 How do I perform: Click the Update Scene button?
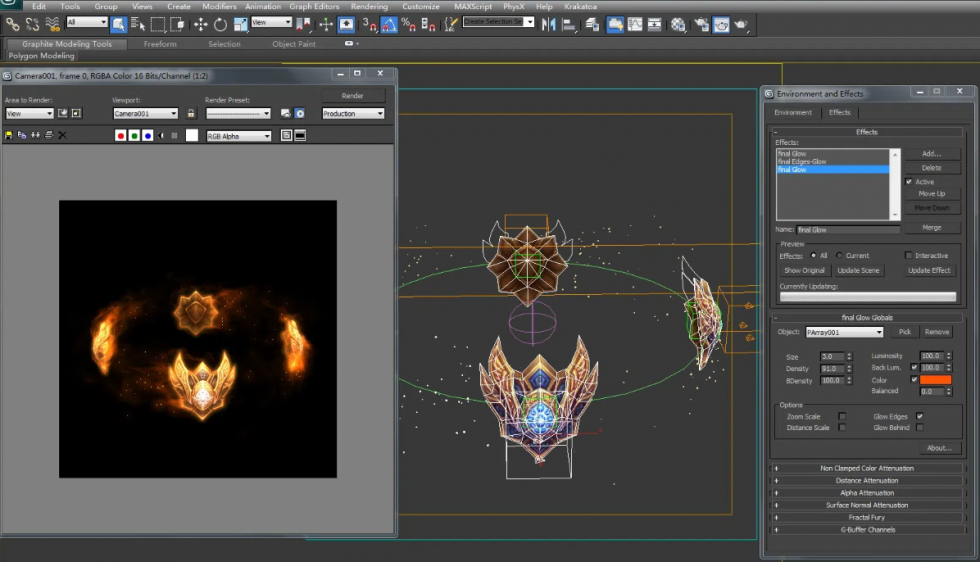coord(858,271)
